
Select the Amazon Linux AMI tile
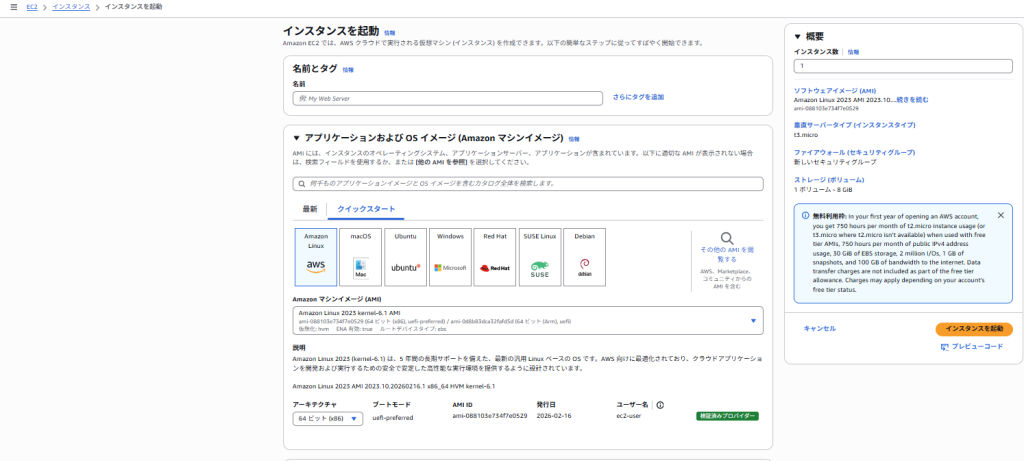click(x=315, y=255)
